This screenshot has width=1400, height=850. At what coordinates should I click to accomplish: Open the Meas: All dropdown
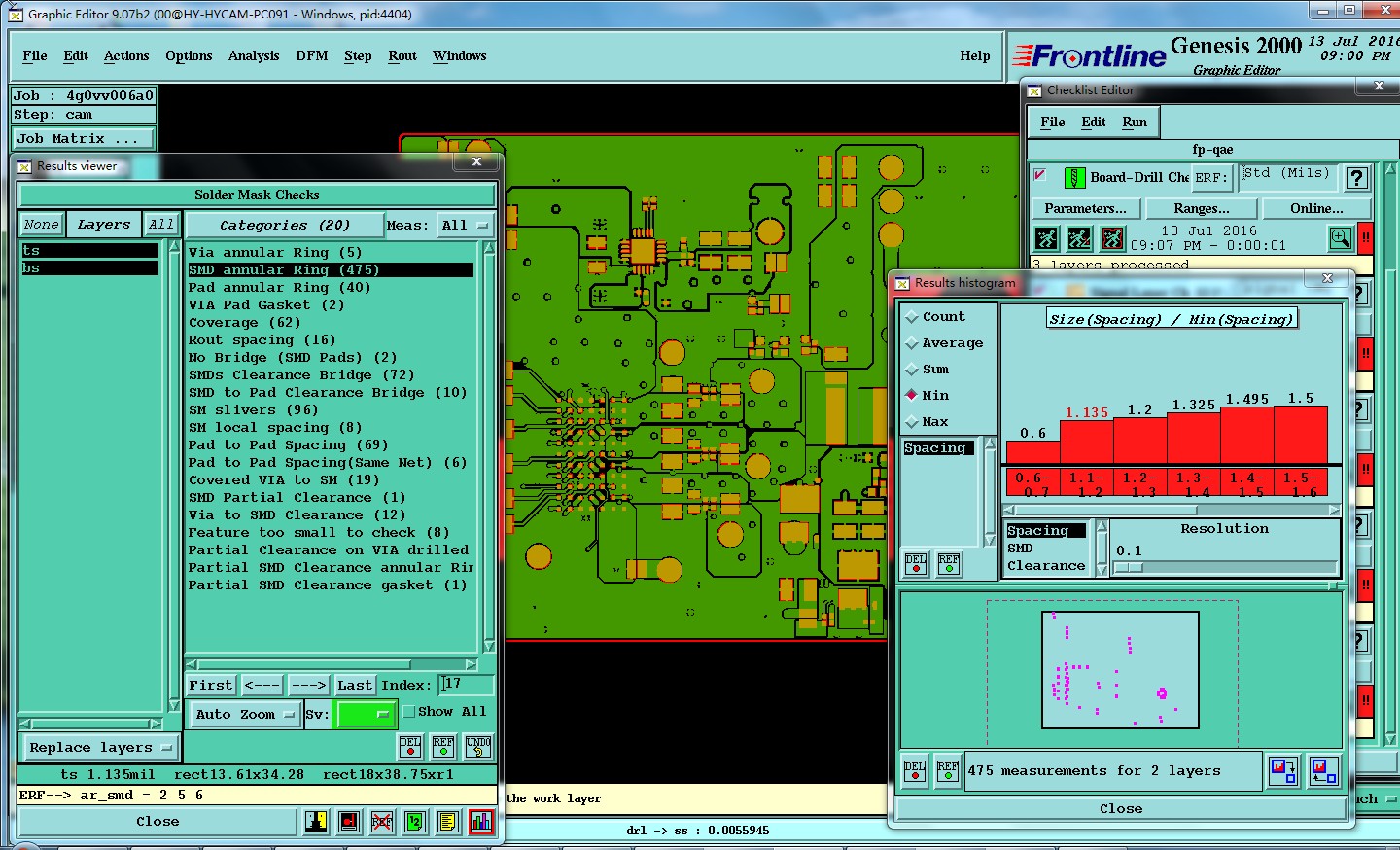coord(465,225)
